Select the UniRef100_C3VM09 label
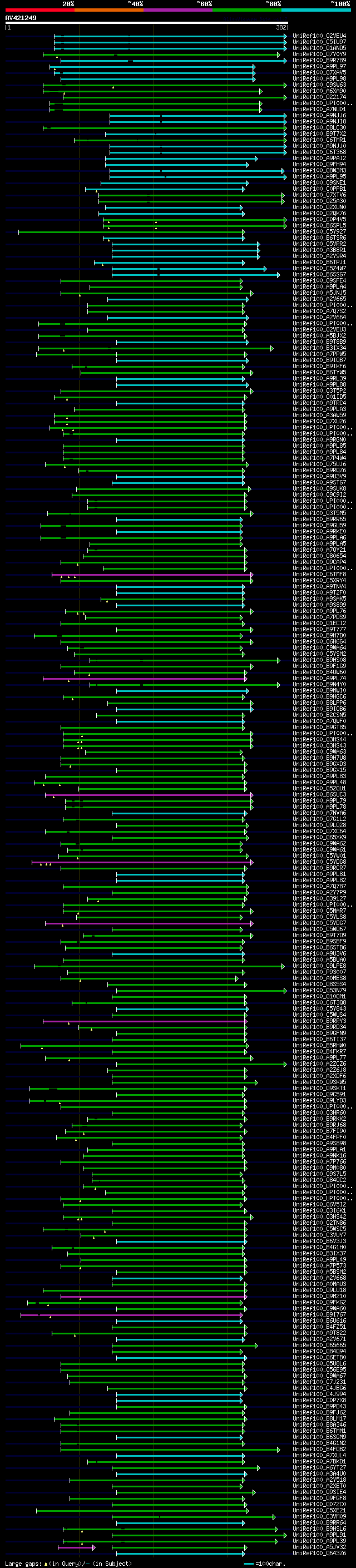 coord(319,1516)
